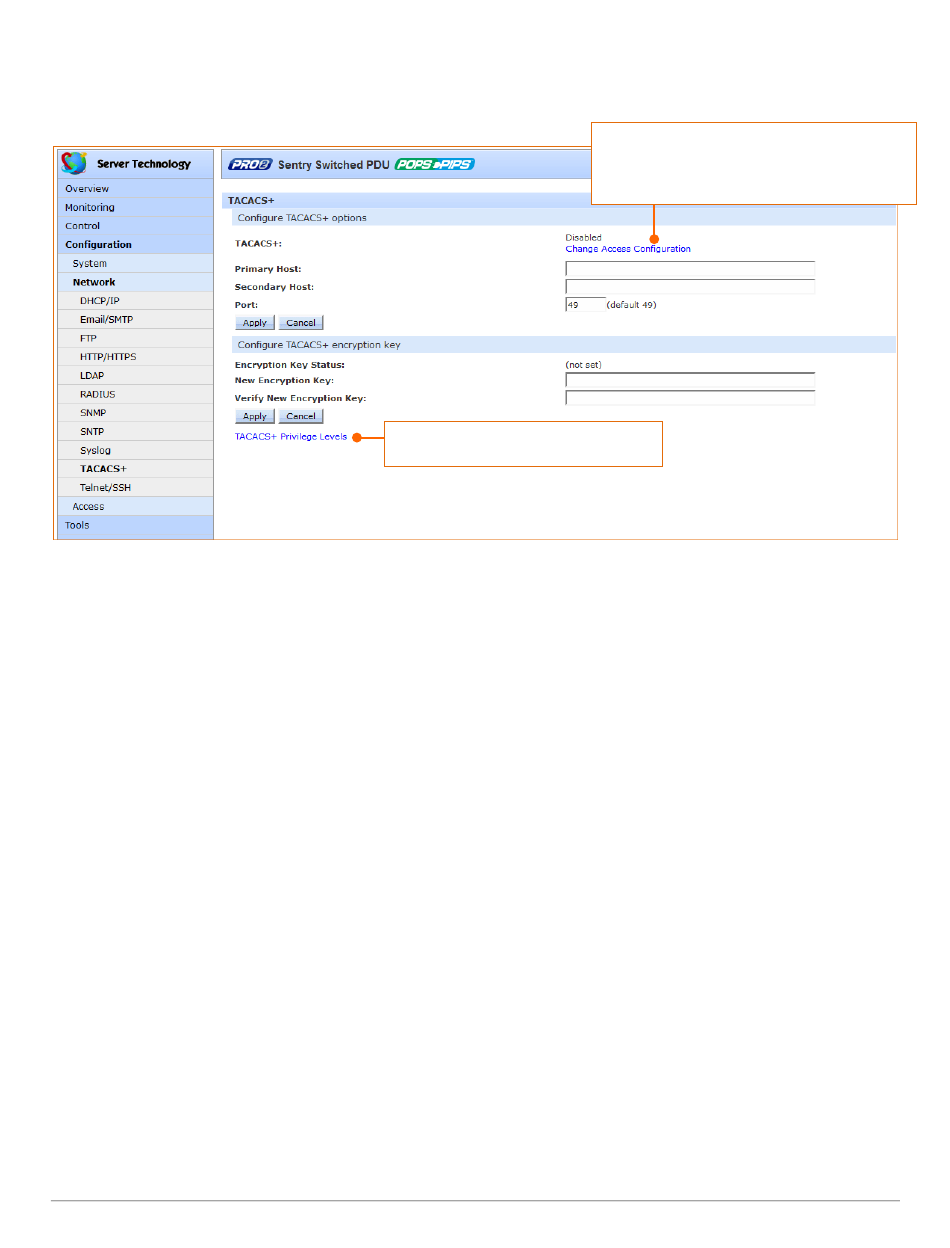The height and width of the screenshot is (1248, 950).
Task: Open the TACACS+ Privilege Levels link
Action: [x=290, y=437]
